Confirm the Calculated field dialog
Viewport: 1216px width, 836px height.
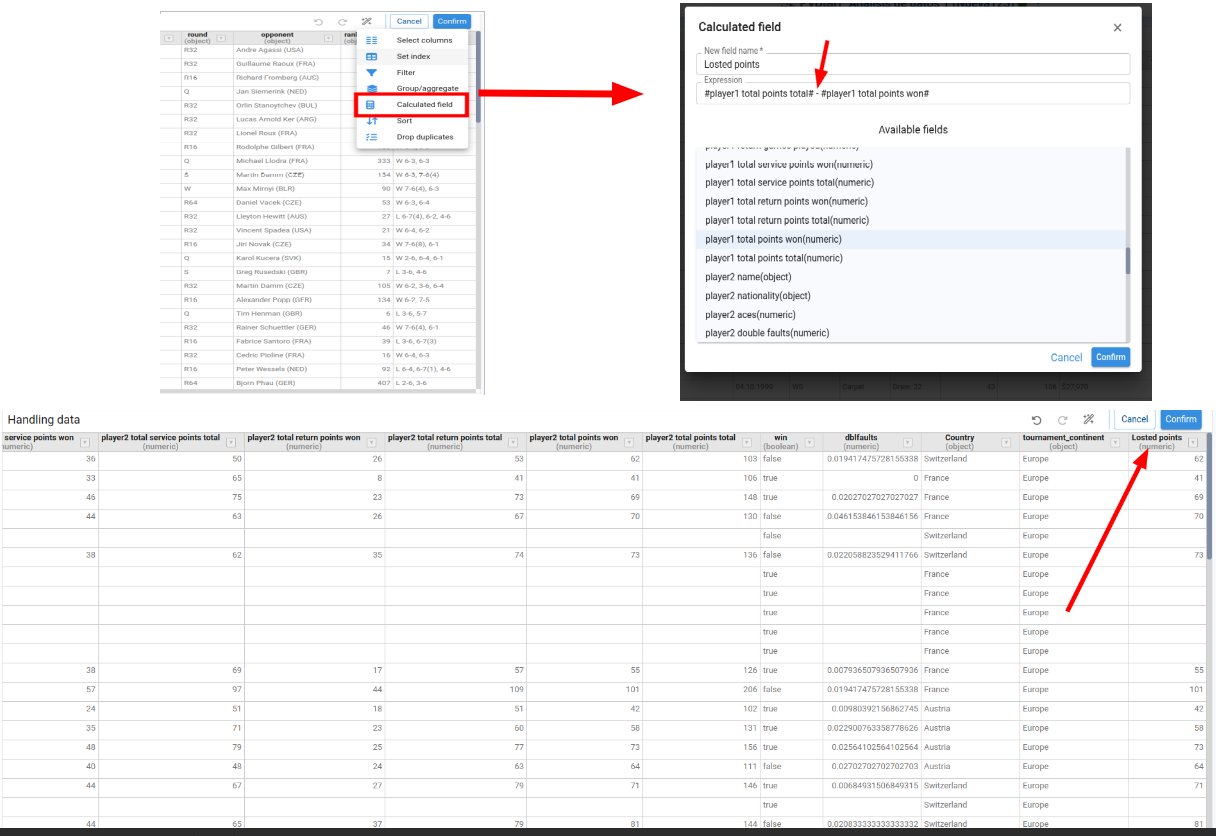[x=1110, y=357]
